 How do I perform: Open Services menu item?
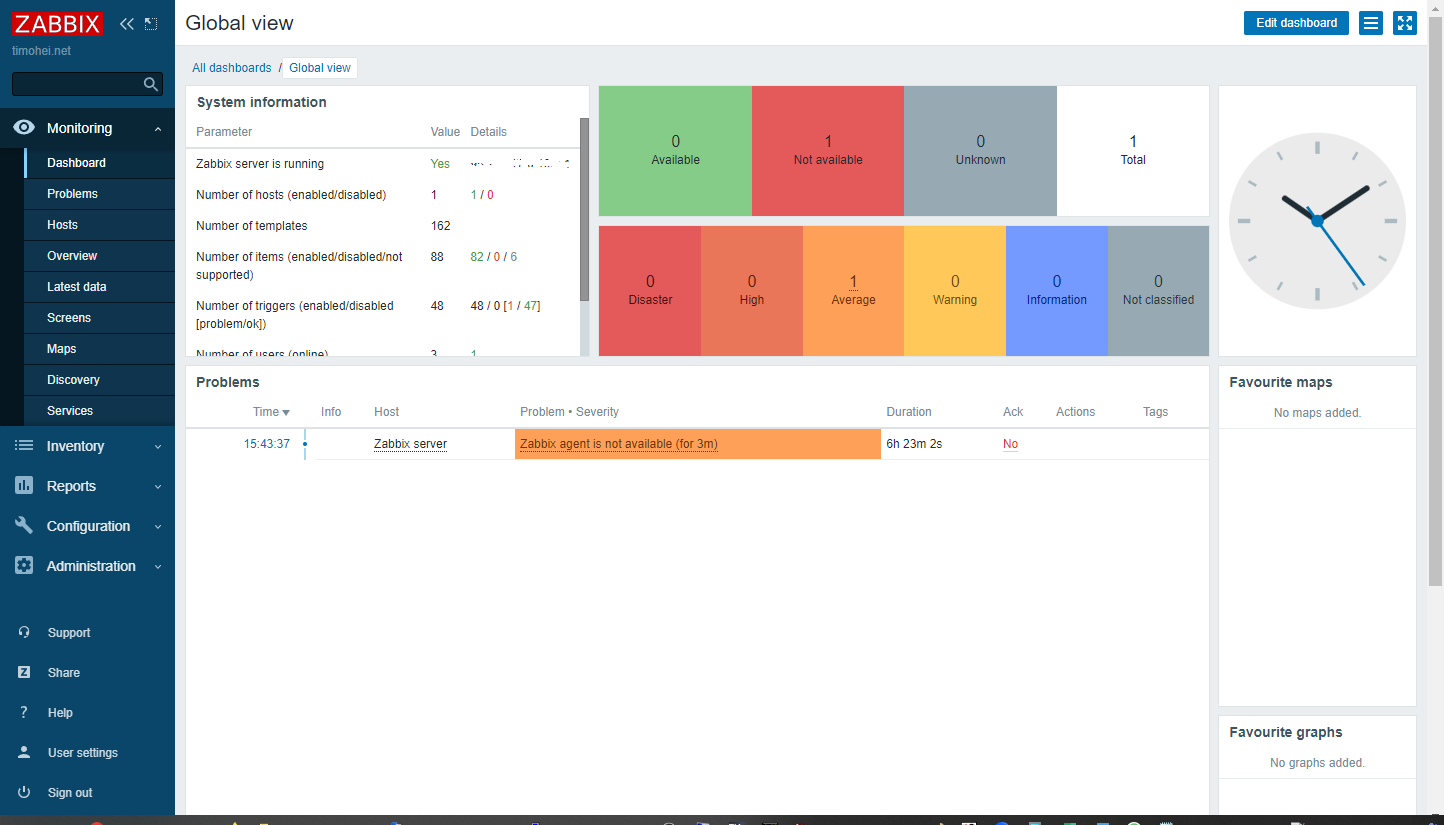(x=99, y=411)
